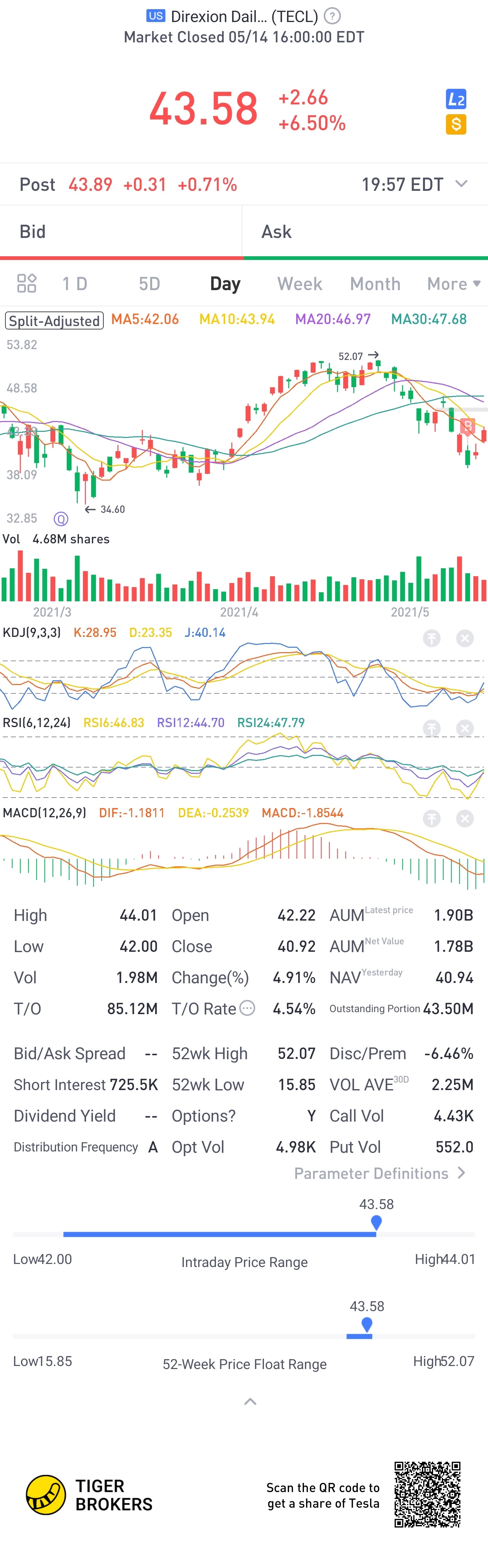Tap the Vol 4.68M shares label
488x1568 pixels.
pos(56,539)
